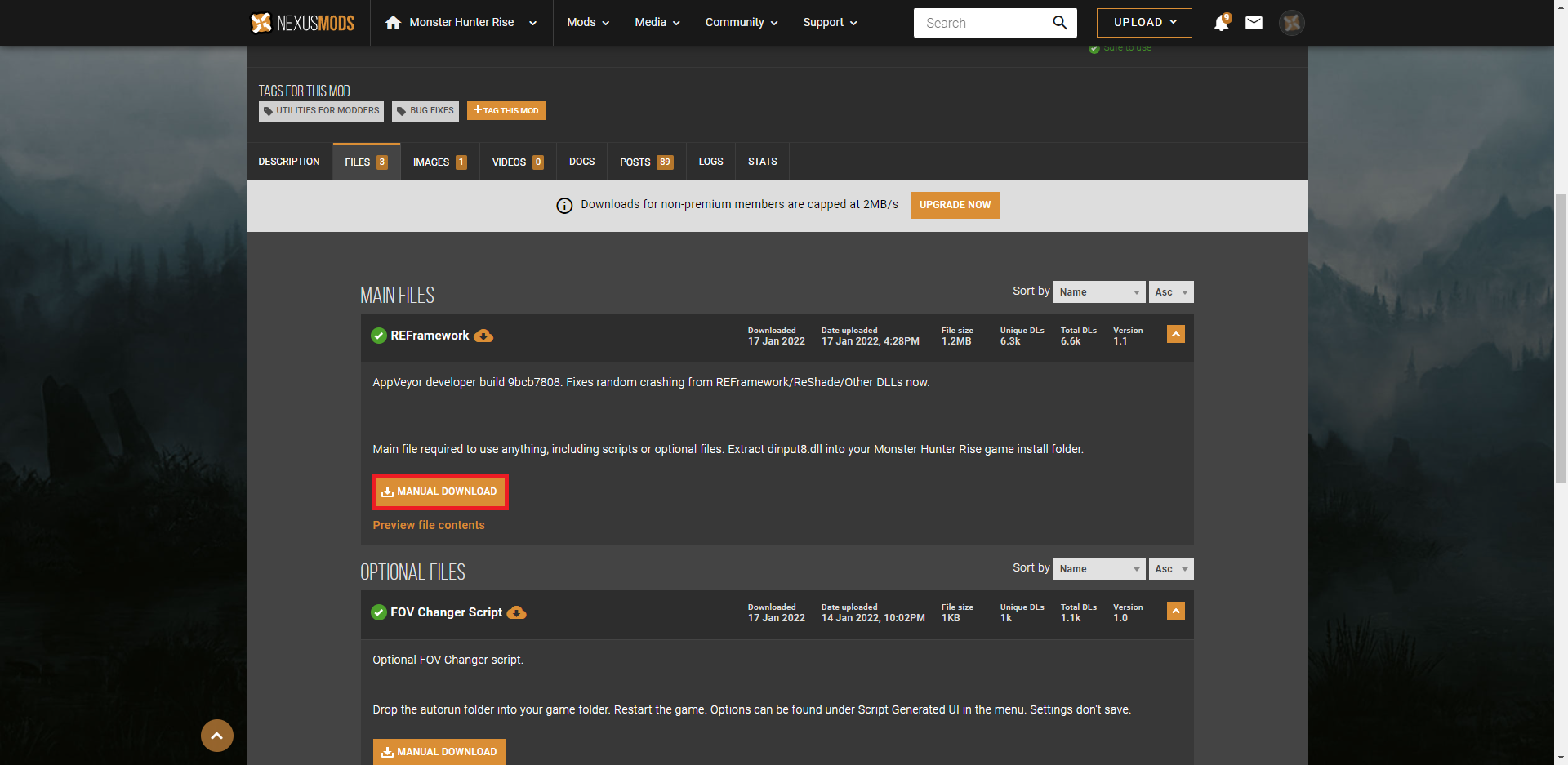Switch to the Description tab
This screenshot has height=765, width=1568.
tap(289, 162)
